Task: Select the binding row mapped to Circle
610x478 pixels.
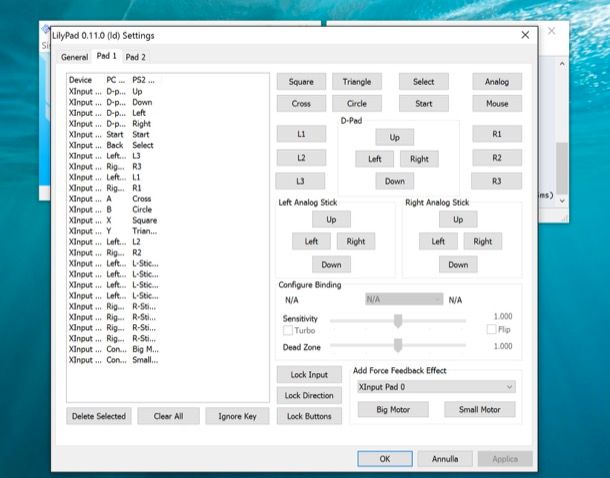Action: coord(168,210)
